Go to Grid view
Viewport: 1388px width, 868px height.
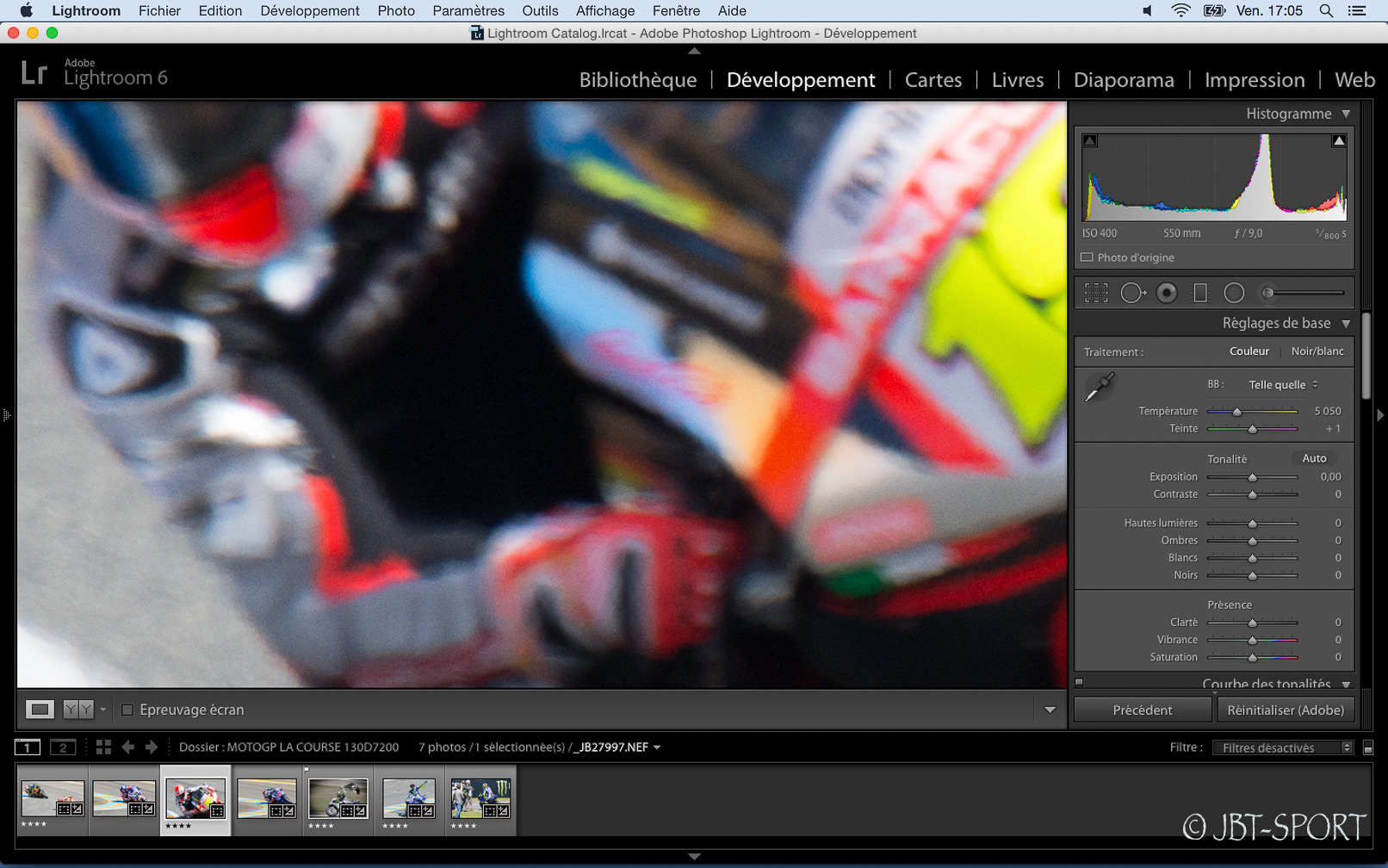pyautogui.click(x=103, y=747)
